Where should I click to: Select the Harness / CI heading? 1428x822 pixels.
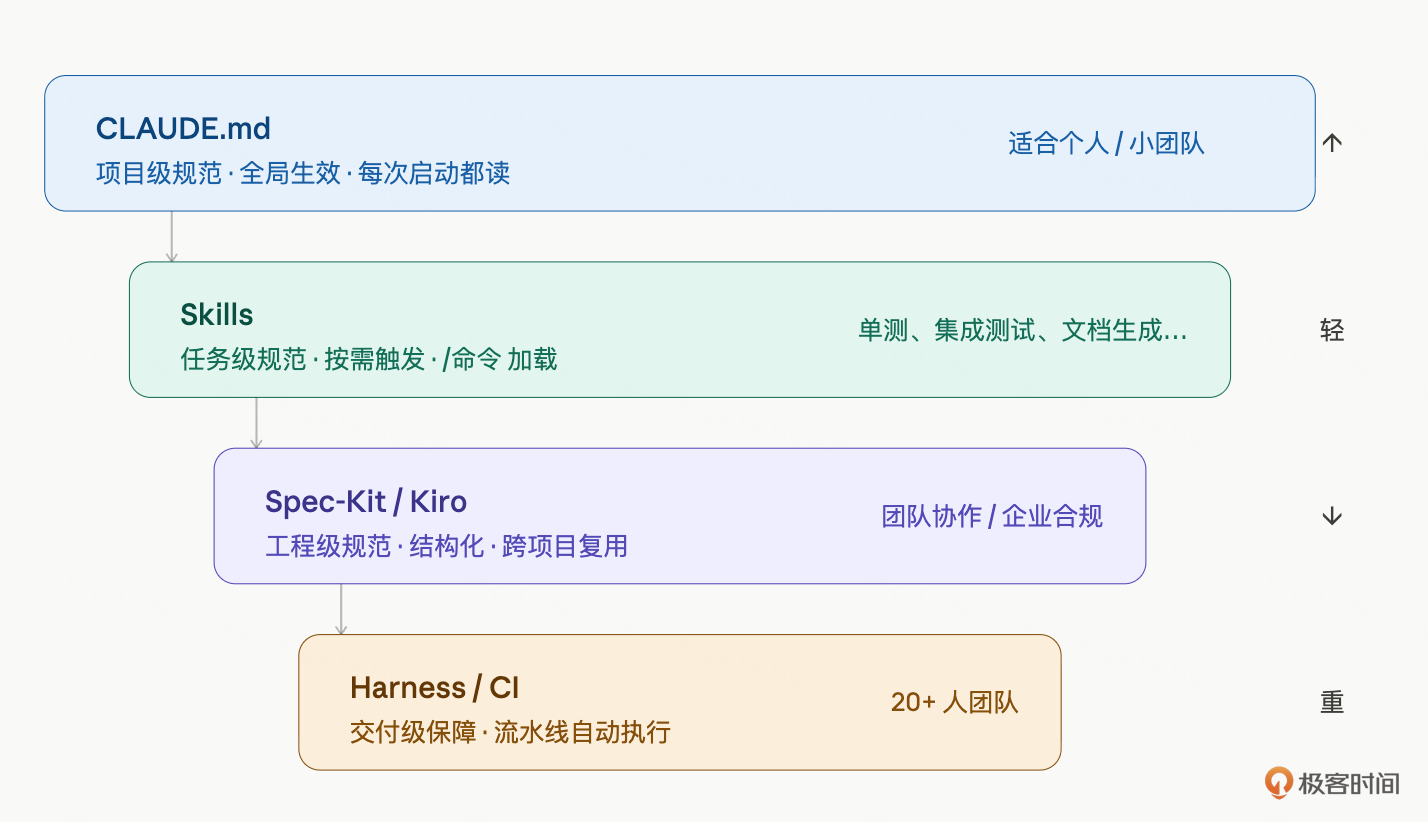435,688
